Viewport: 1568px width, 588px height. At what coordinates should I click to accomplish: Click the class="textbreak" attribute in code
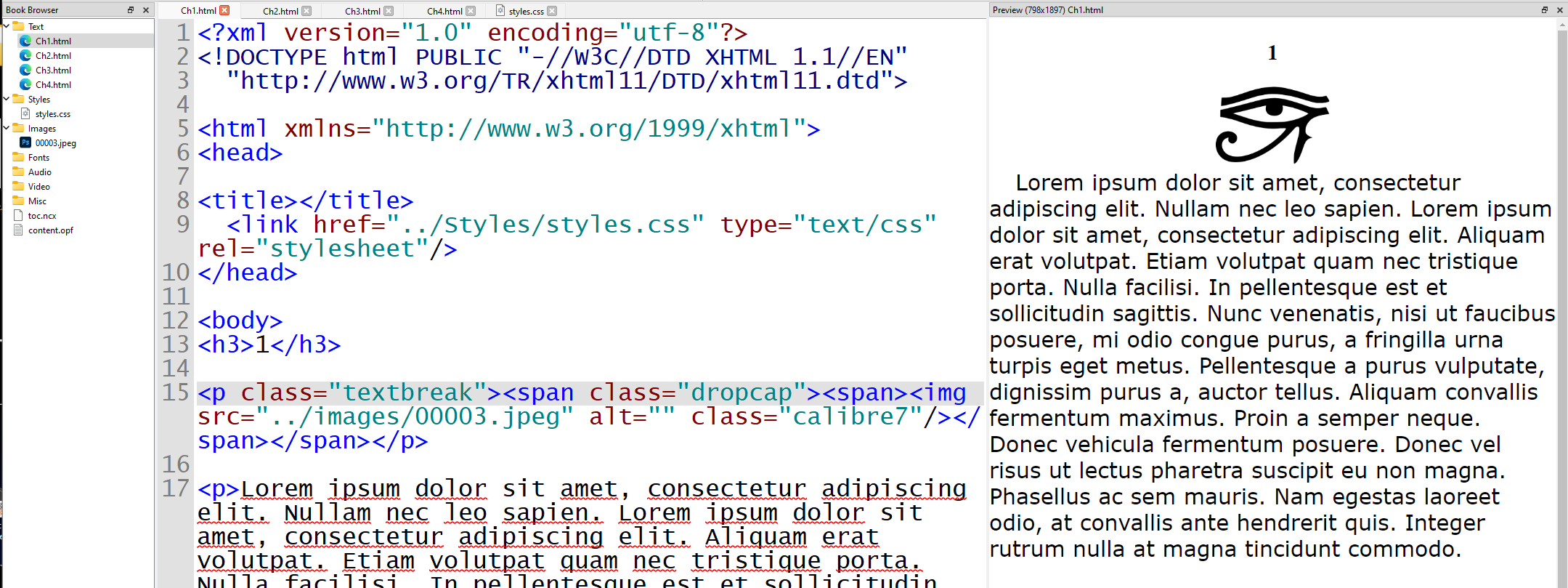click(x=364, y=392)
